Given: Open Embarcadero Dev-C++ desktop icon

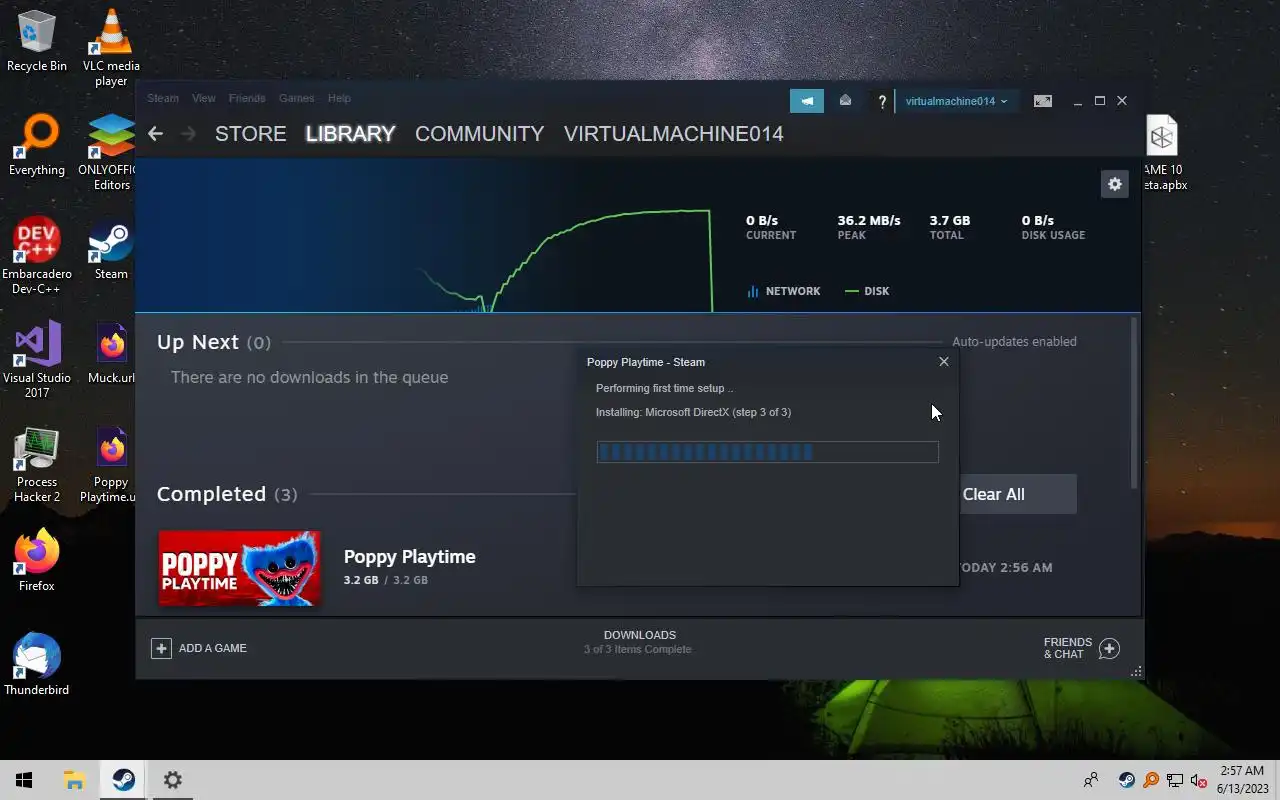Looking at the screenshot, I should (x=37, y=256).
